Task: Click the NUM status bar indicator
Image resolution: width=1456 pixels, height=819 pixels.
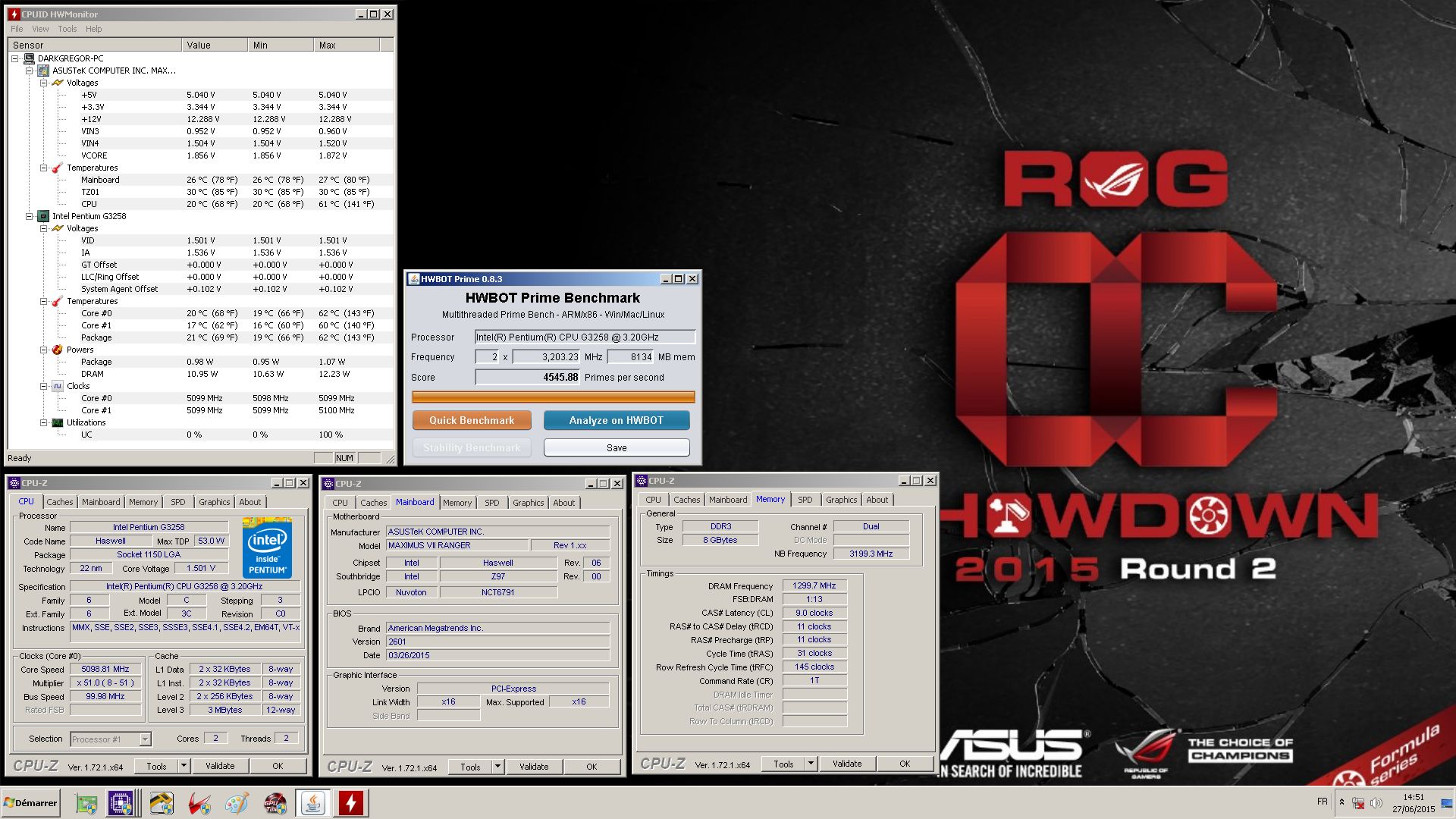Action: 344,458
